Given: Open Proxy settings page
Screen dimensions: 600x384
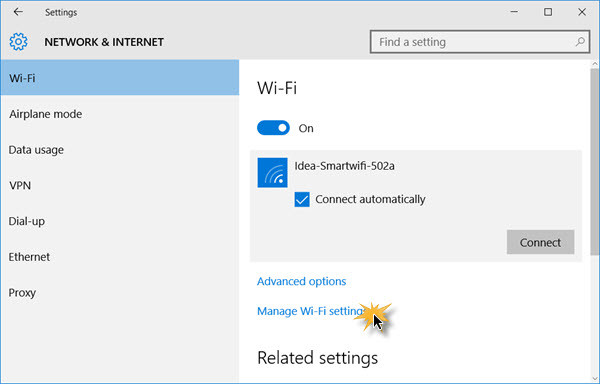Looking at the screenshot, I should pyautogui.click(x=120, y=293).
